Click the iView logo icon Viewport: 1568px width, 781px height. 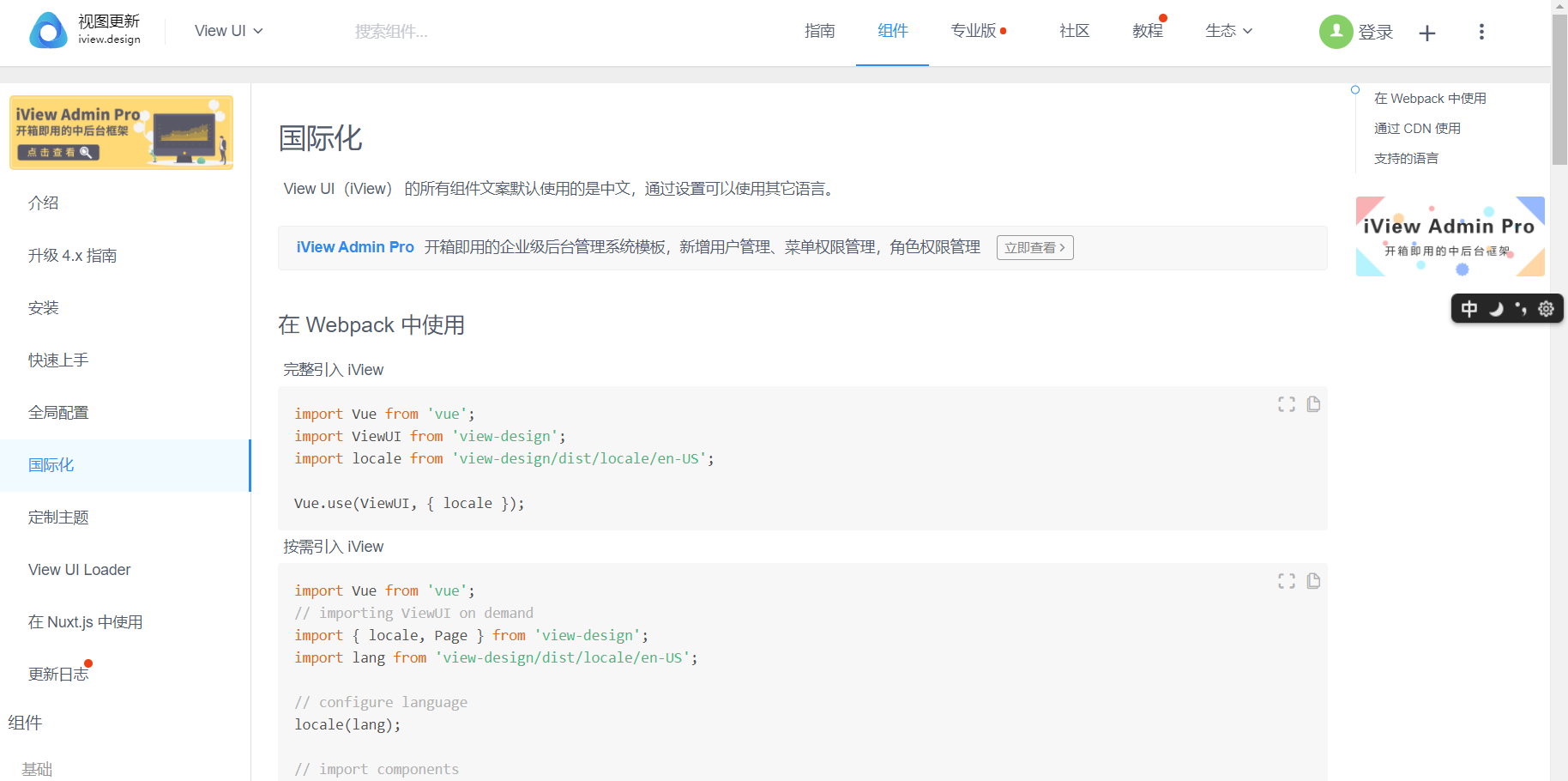[x=48, y=31]
